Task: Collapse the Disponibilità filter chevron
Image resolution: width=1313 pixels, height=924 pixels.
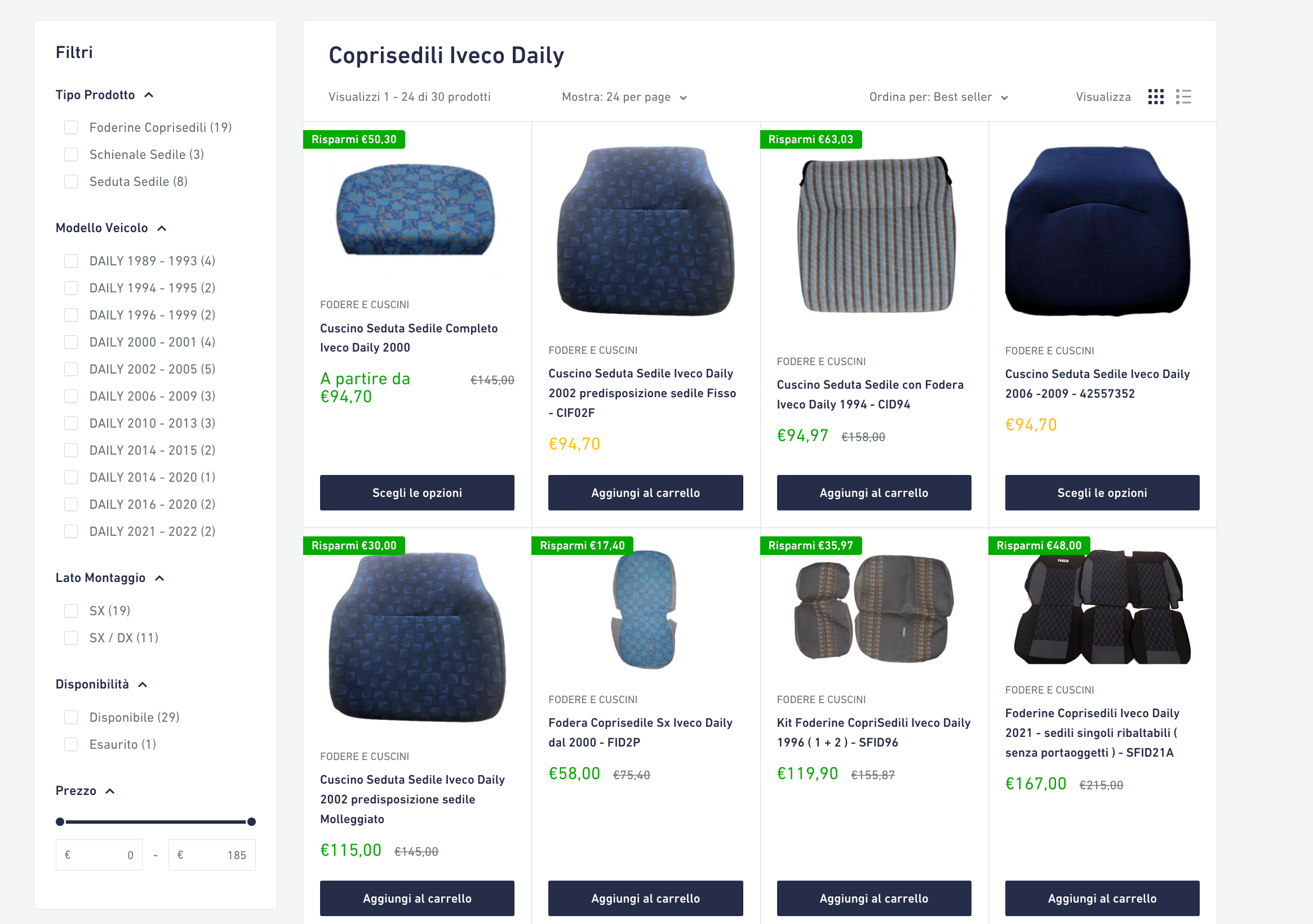Action: (143, 685)
